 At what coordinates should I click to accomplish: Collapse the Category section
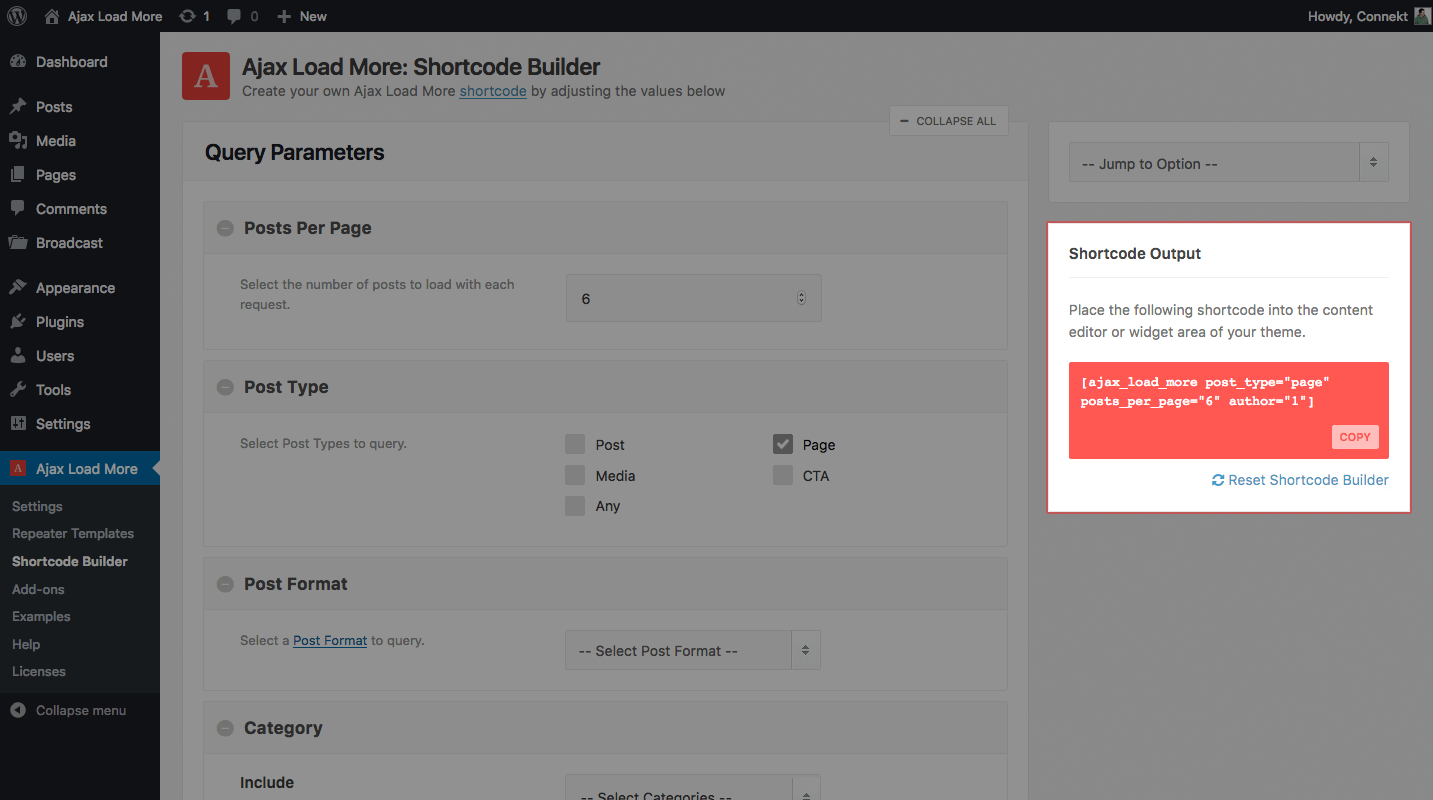(225, 728)
